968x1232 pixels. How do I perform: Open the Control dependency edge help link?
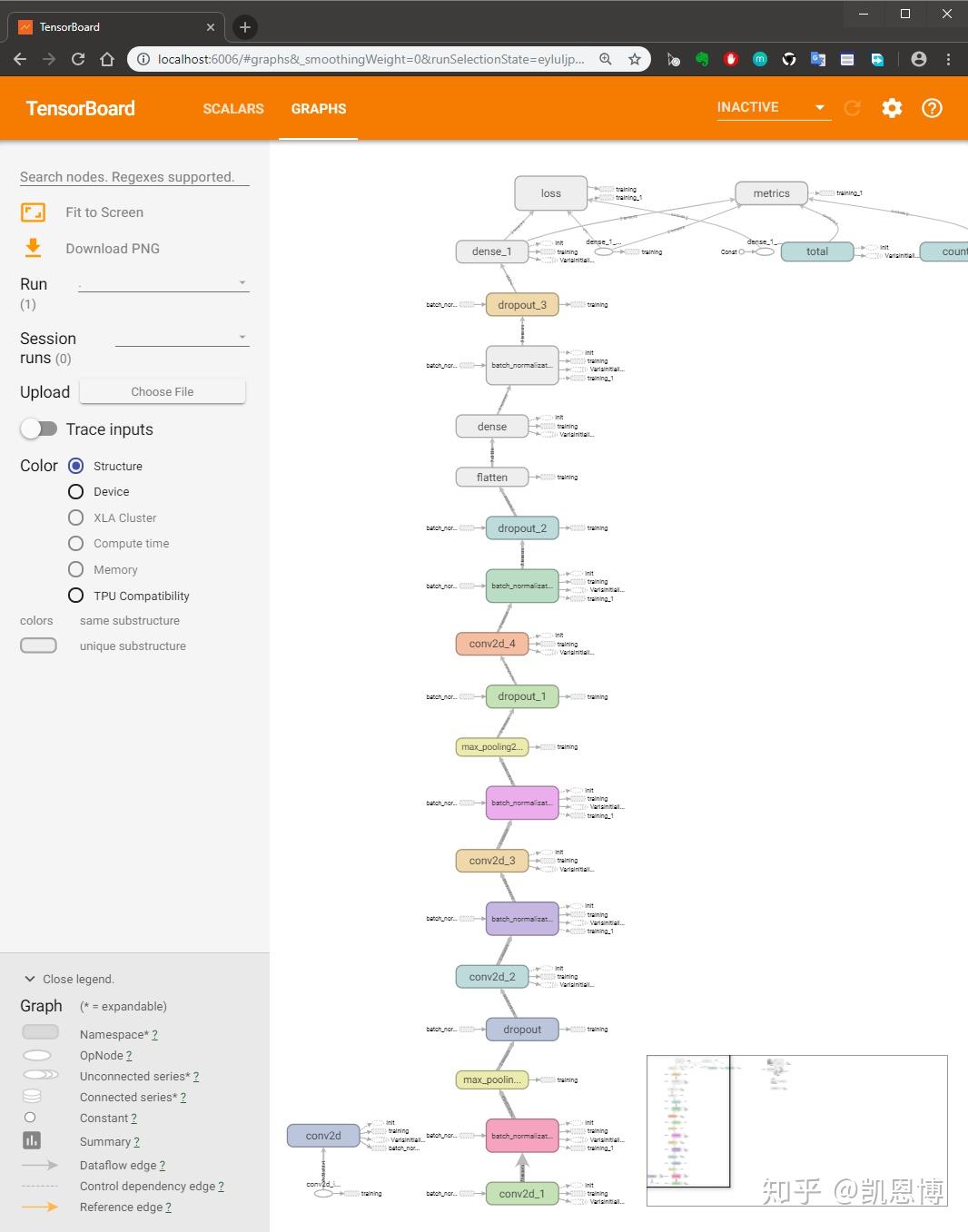[221, 1186]
